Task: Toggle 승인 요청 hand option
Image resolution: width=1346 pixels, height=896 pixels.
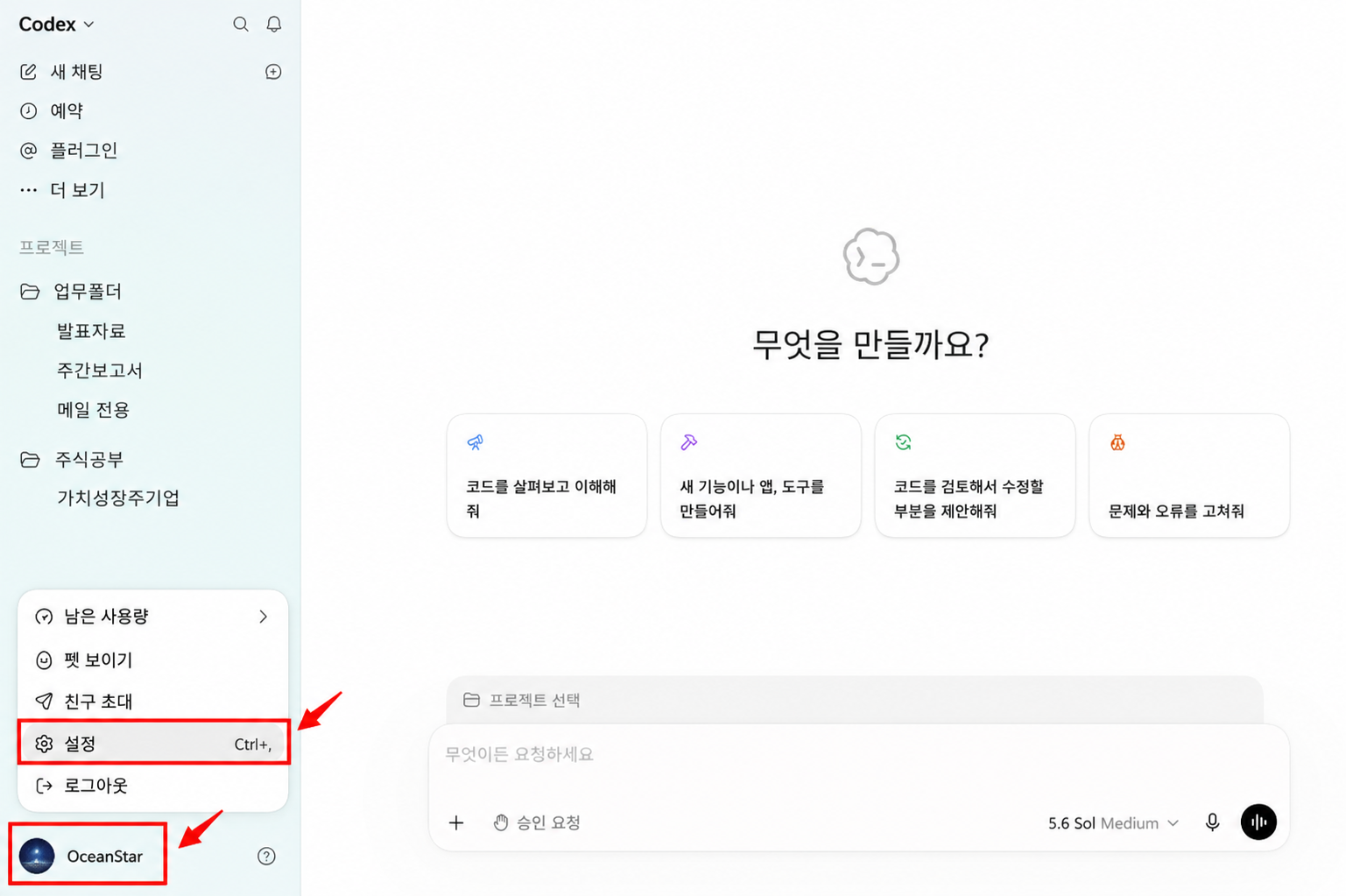Action: 537,822
